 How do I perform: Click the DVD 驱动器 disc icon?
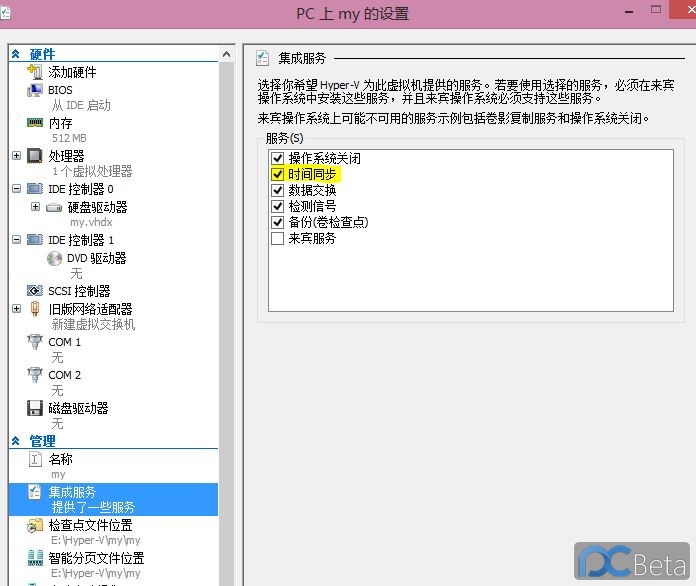click(x=54, y=258)
